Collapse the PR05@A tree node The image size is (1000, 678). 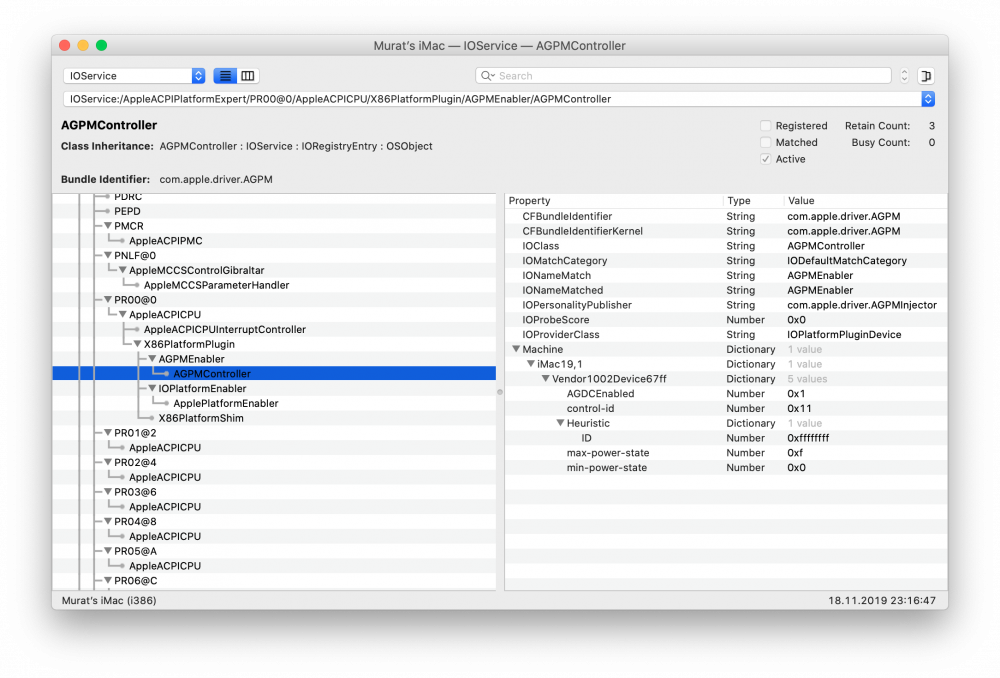pyautogui.click(x=108, y=551)
